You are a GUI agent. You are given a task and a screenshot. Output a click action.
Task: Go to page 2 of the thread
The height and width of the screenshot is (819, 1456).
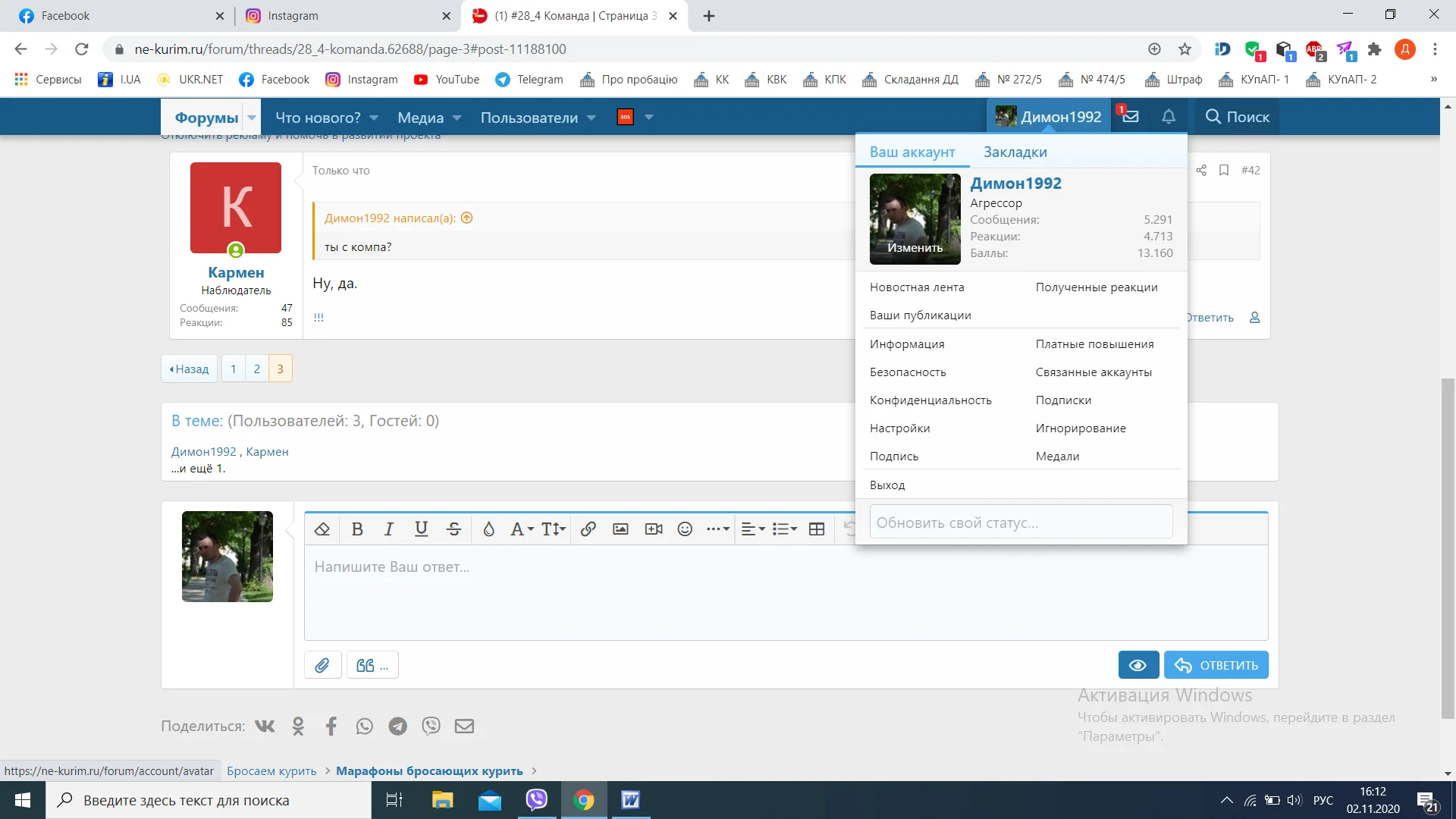[257, 369]
